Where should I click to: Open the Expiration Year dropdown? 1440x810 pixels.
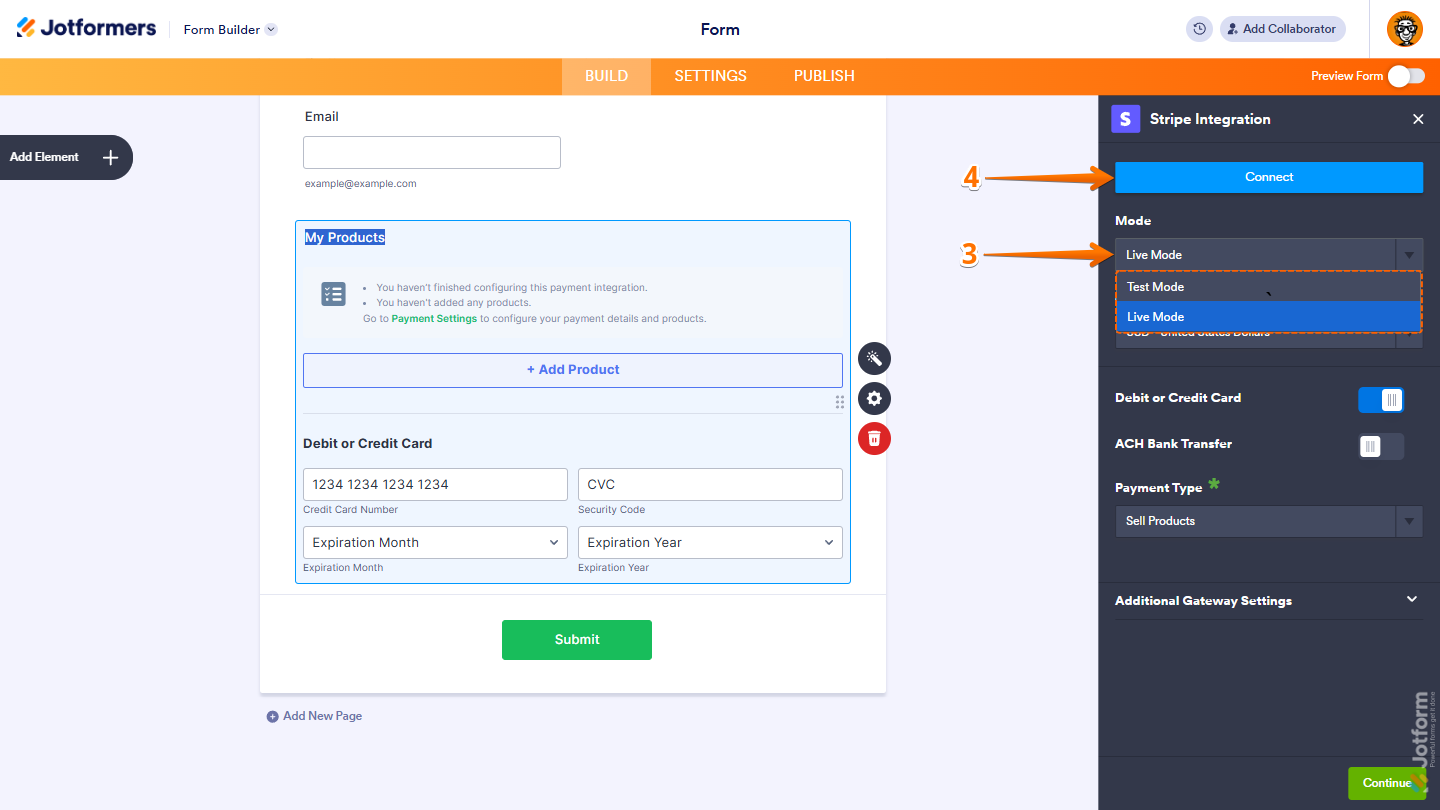click(710, 543)
